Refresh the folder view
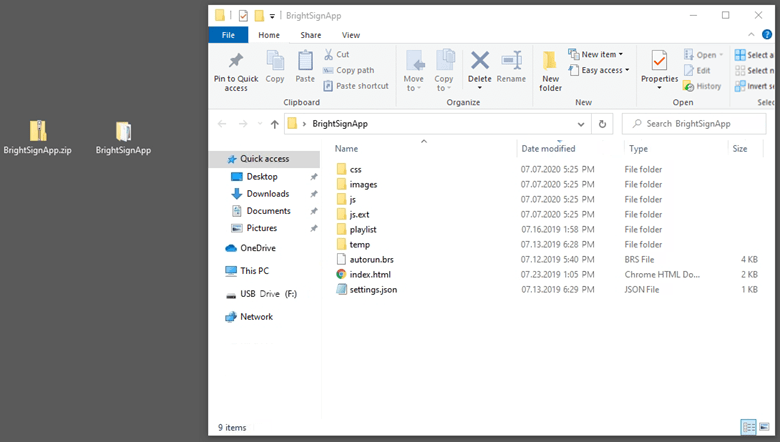The width and height of the screenshot is (780, 442). click(602, 124)
